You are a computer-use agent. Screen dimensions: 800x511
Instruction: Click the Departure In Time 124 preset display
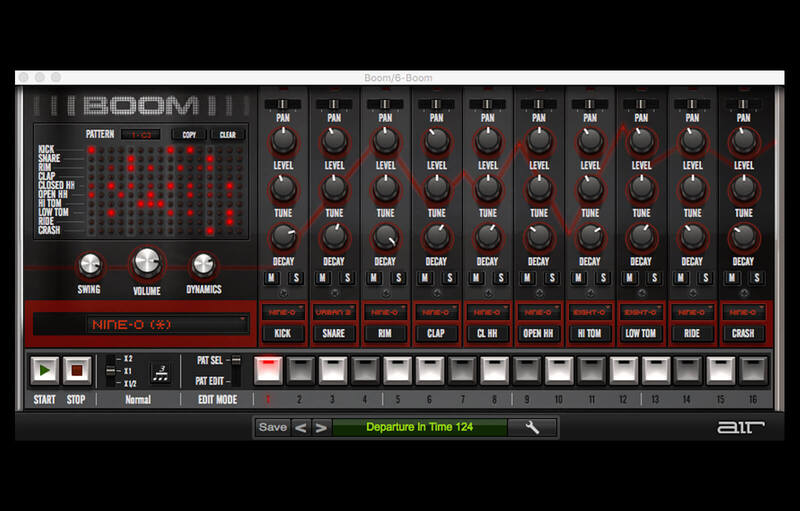coord(419,427)
